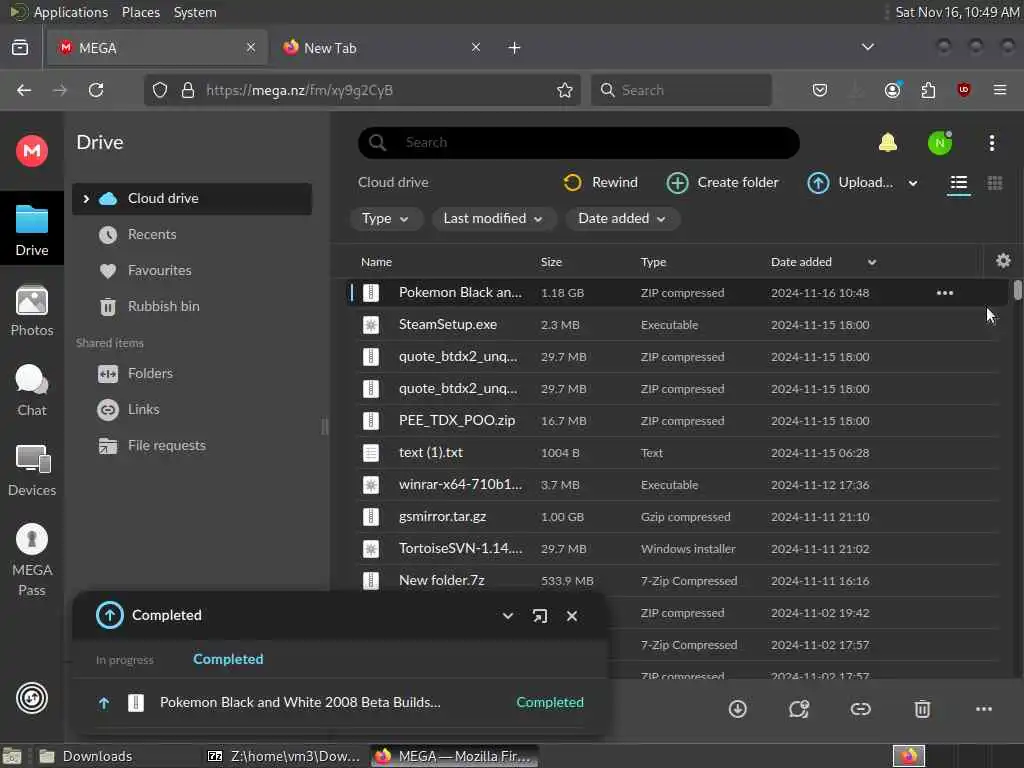1024x768 pixels.
Task: Open more actions dots in bottom bar
Action: (984, 709)
